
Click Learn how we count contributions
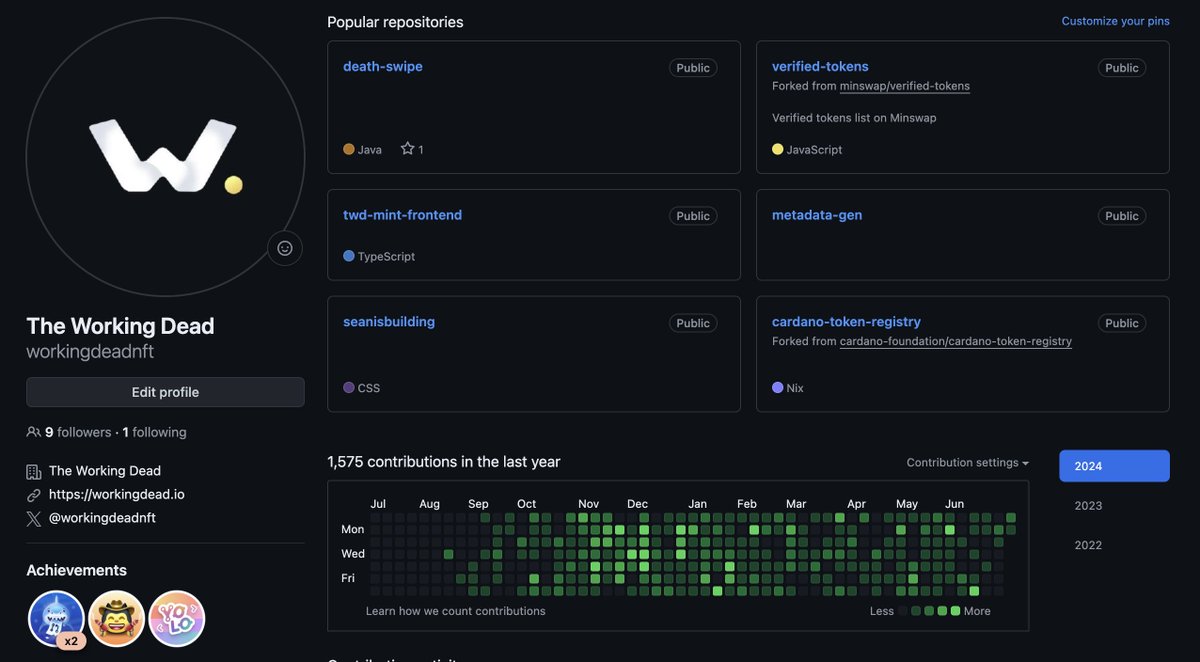pyautogui.click(x=456, y=610)
